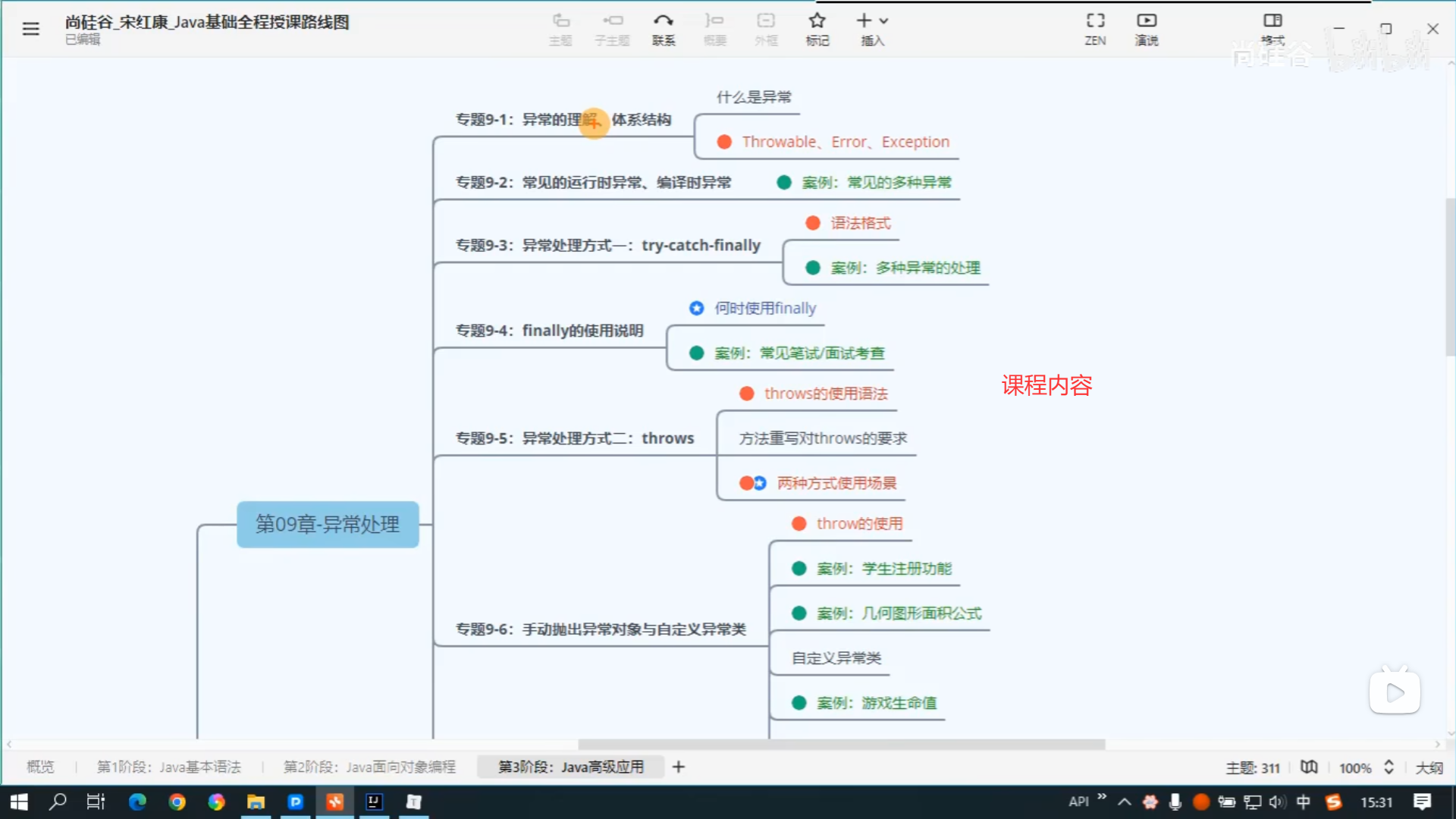1456x819 pixels.
Task: Toggle the 格式 format panel
Action: 1272,28
